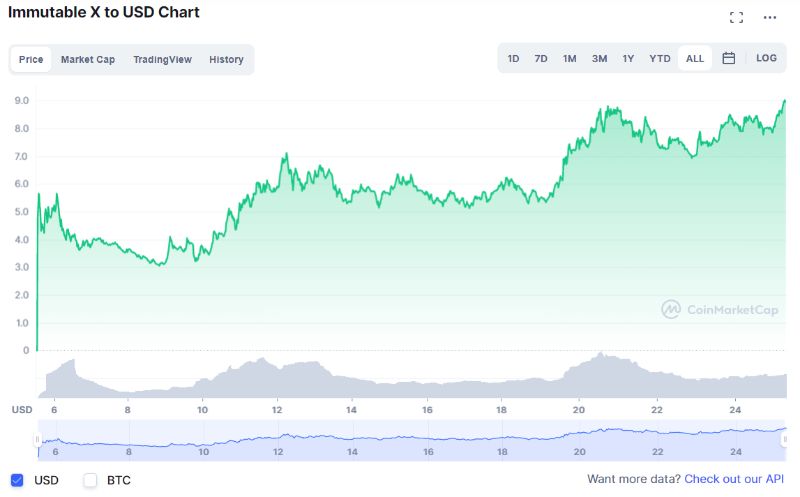Enable the BTC checkbox
Viewport: 800px width, 497px height.
point(90,480)
